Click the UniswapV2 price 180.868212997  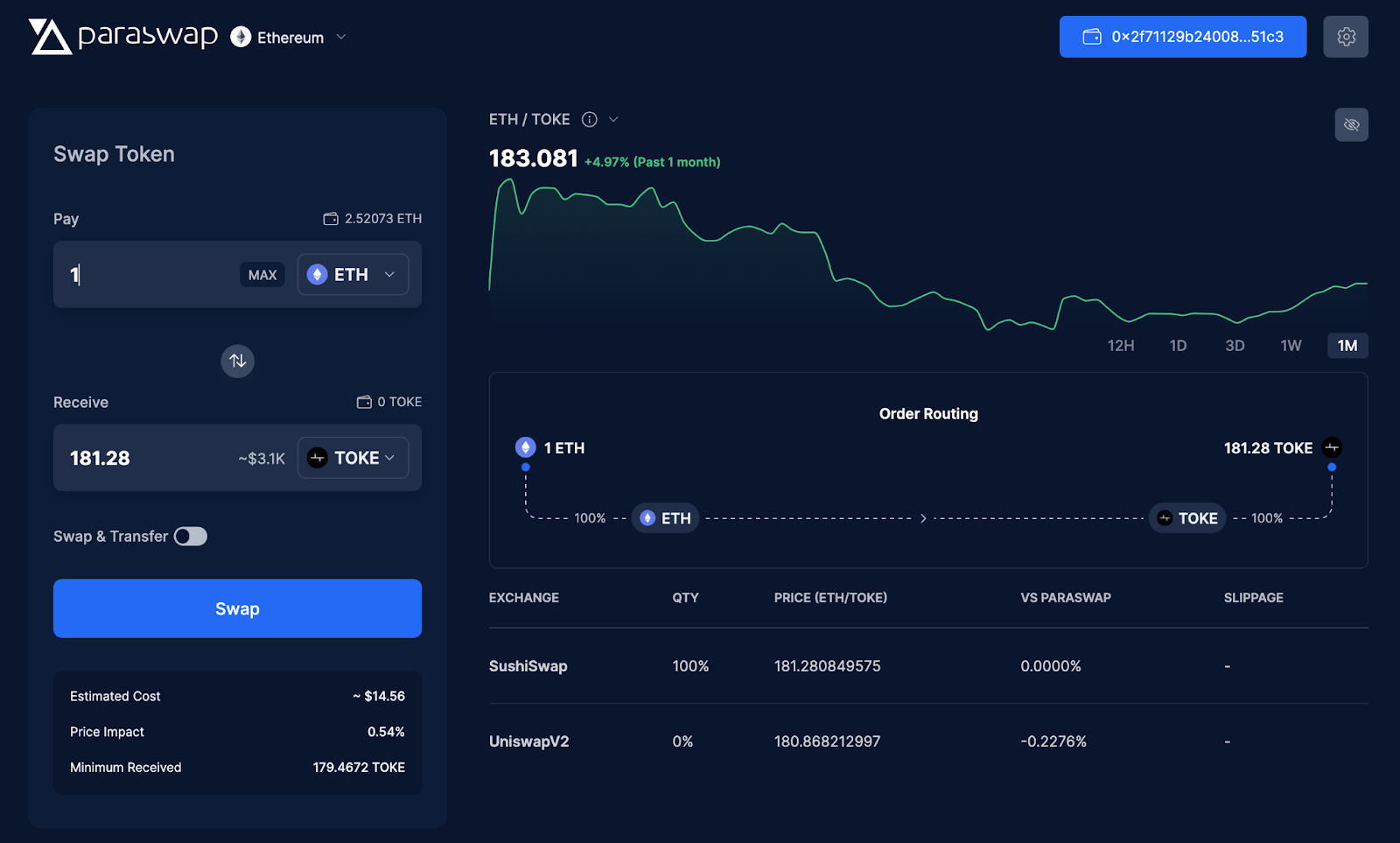827,741
